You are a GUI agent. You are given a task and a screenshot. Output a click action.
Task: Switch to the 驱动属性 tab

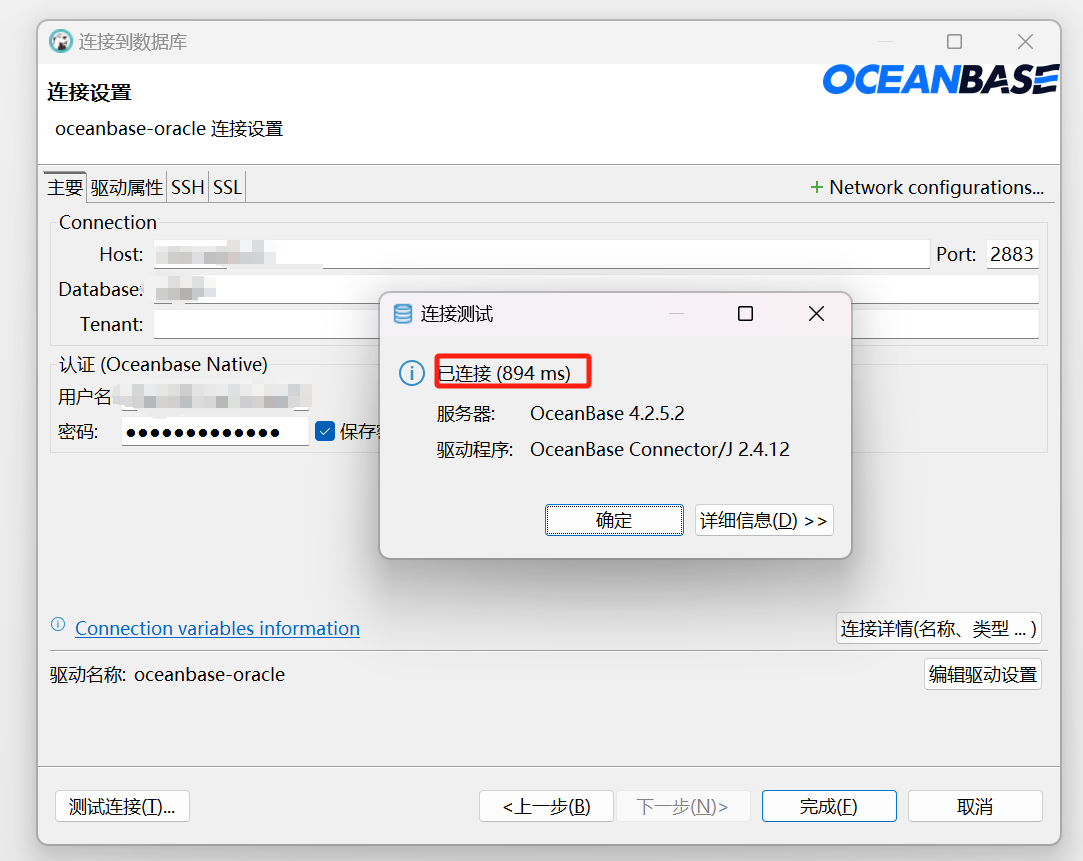coord(126,187)
